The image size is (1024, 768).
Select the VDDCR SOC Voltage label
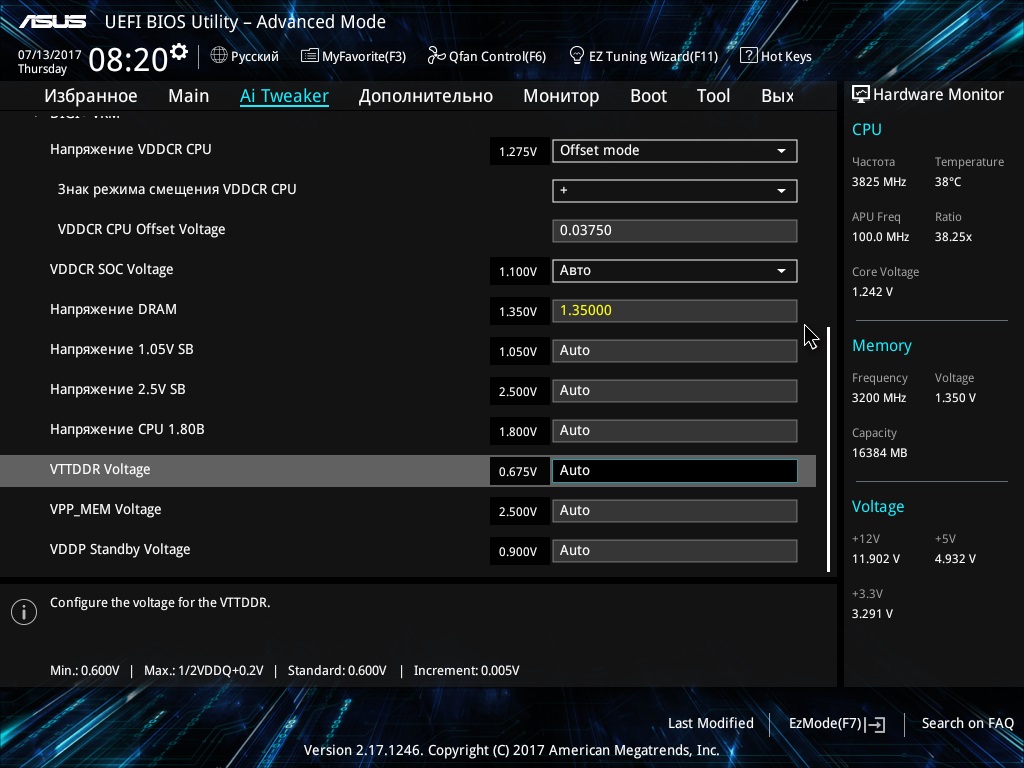(112, 270)
